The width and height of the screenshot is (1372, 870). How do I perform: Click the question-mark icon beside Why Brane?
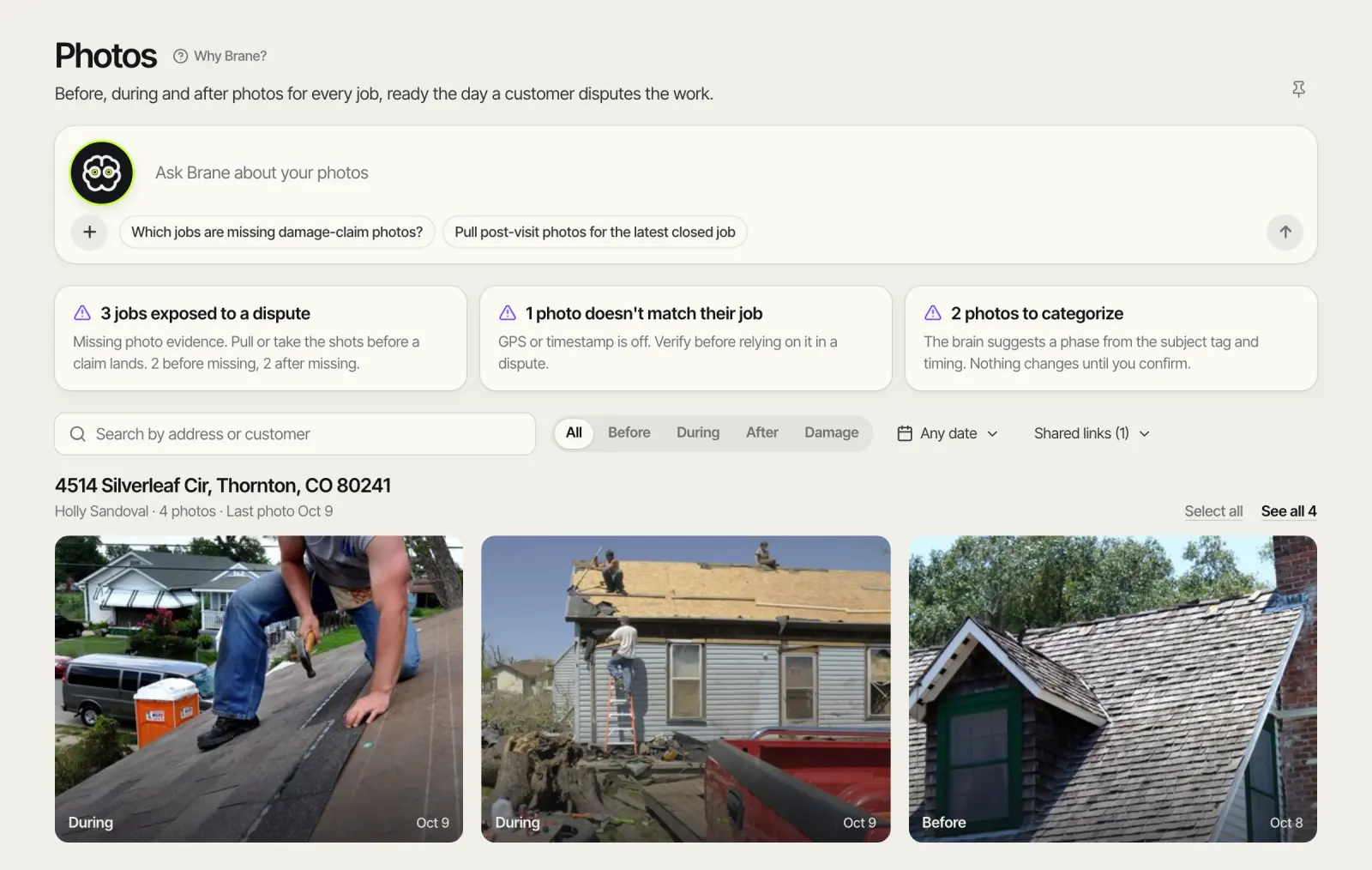(x=180, y=56)
